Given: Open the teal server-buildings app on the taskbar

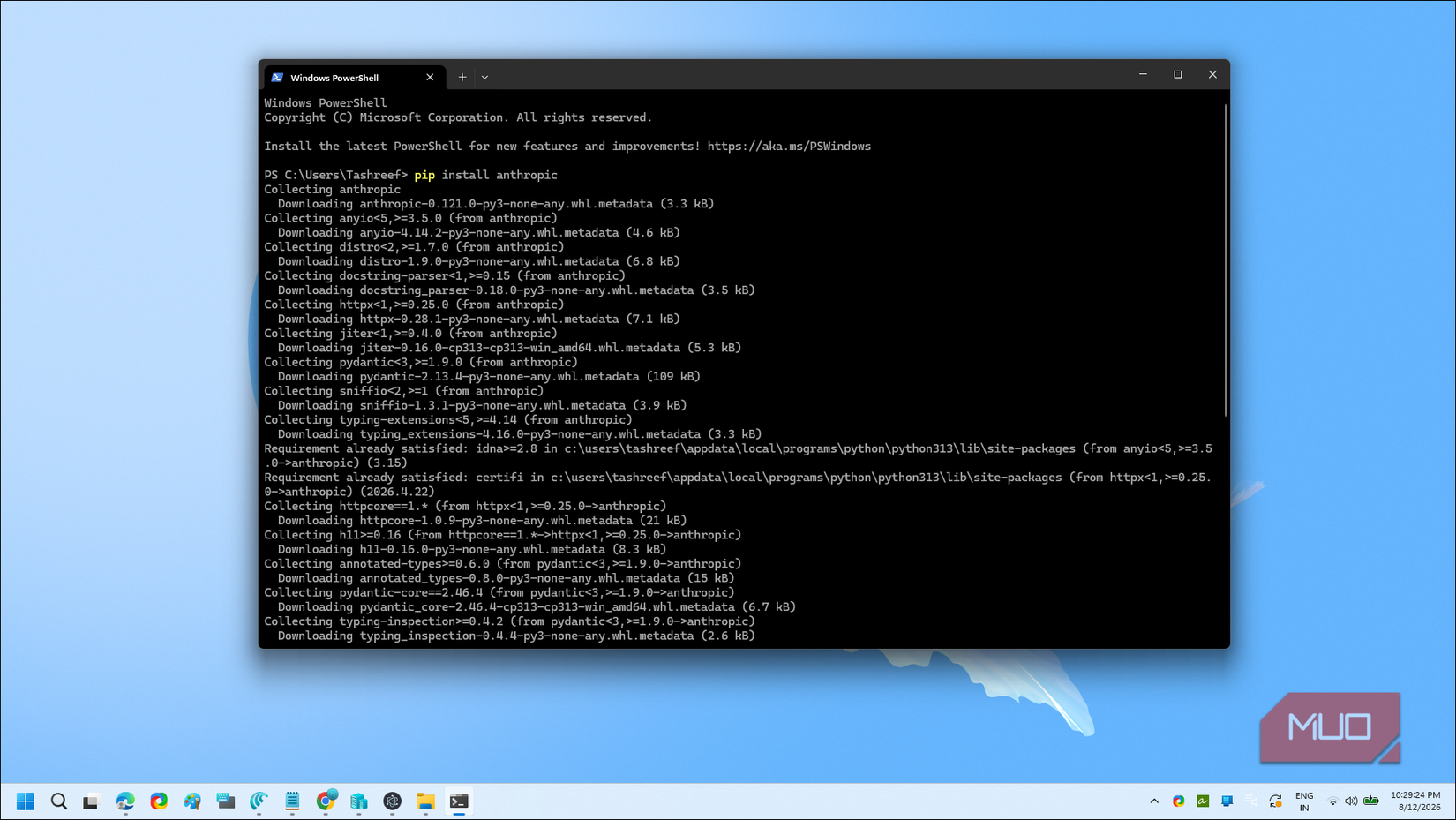Looking at the screenshot, I should [359, 801].
